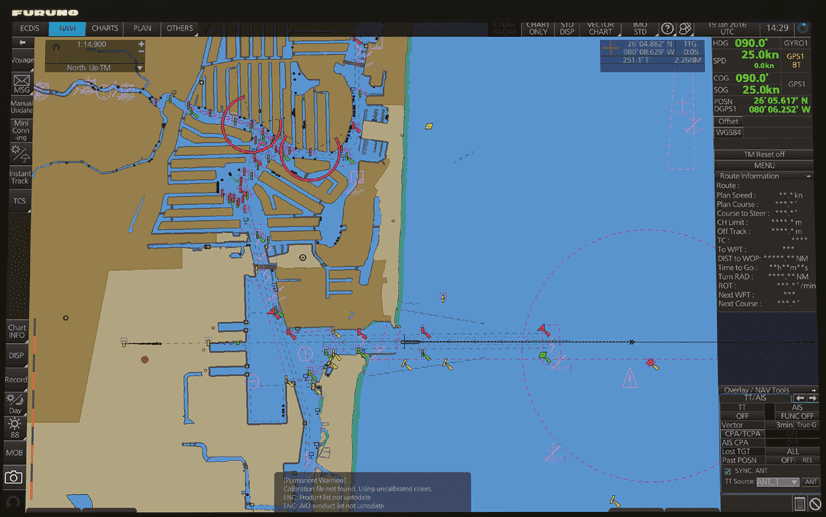The height and width of the screenshot is (517, 826).
Task: Open the PLAN tab
Action: point(142,28)
